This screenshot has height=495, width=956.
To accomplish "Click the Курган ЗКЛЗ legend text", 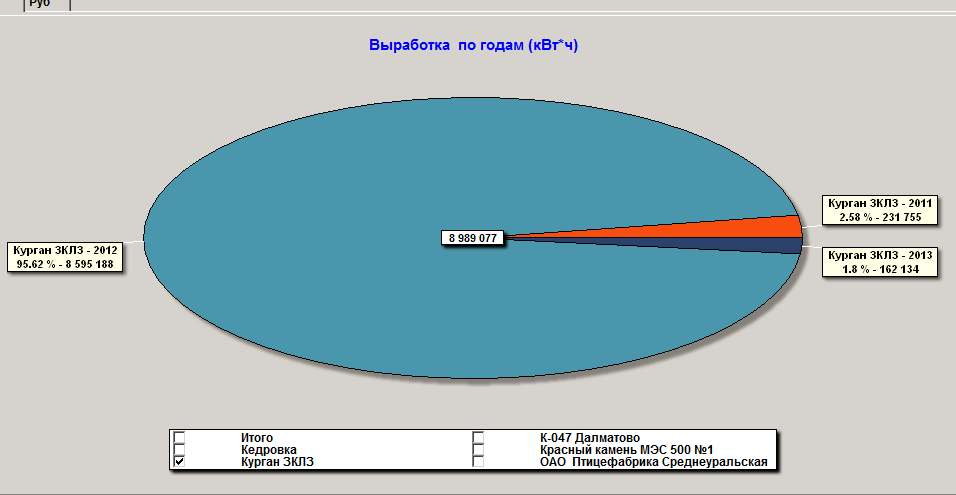I will [276, 462].
